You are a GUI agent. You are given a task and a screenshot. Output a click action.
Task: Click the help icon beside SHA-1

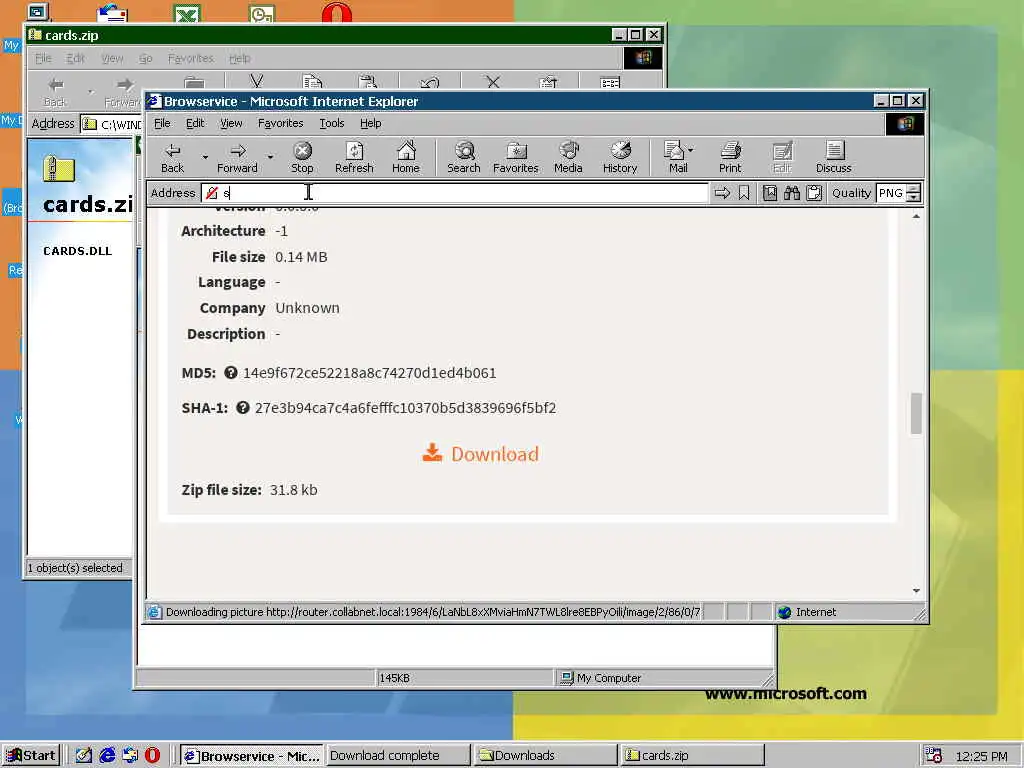tap(242, 408)
